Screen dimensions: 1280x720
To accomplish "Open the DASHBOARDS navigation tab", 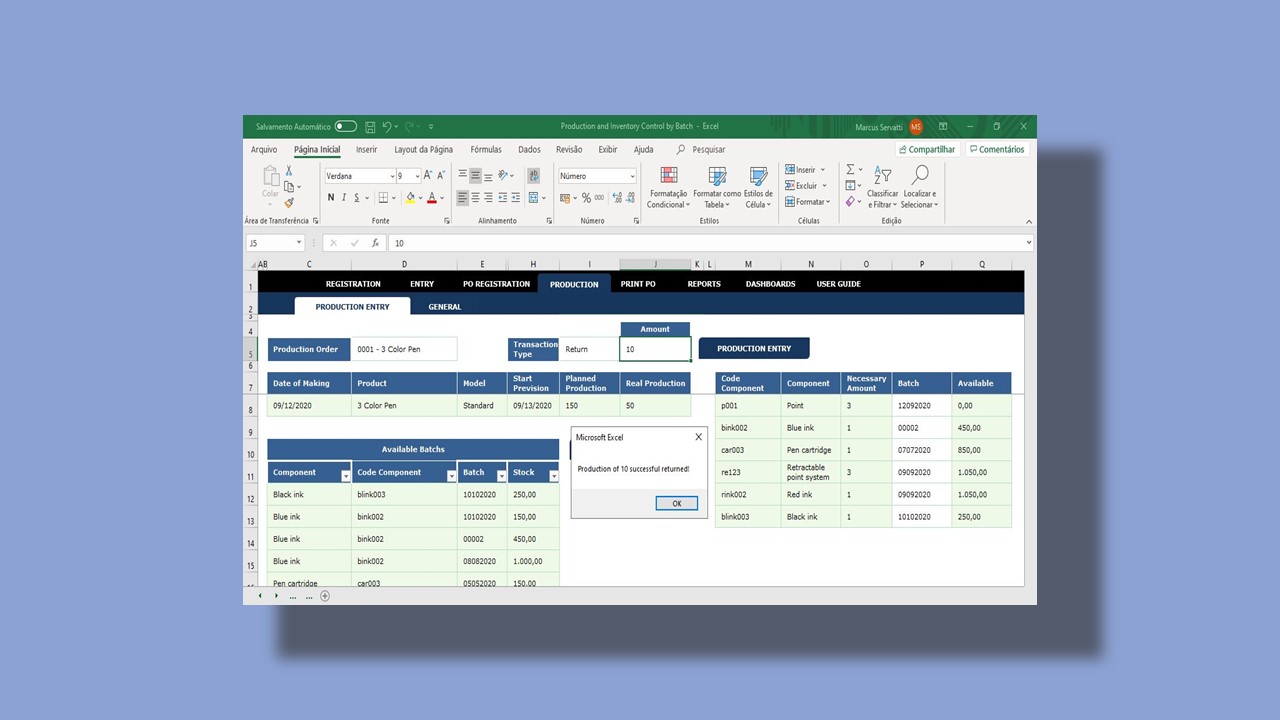I will click(770, 284).
